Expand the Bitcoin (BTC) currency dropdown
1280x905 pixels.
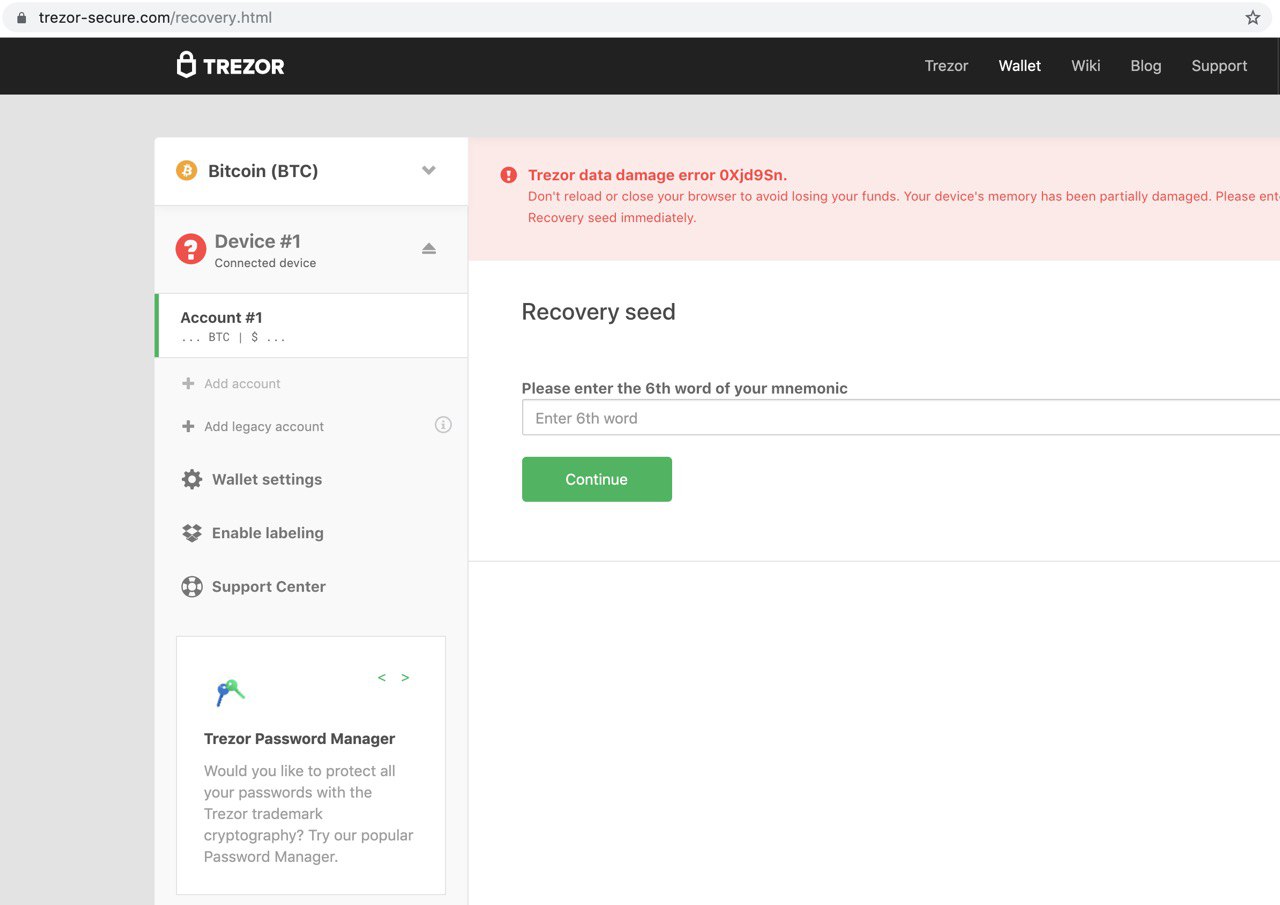tap(429, 170)
